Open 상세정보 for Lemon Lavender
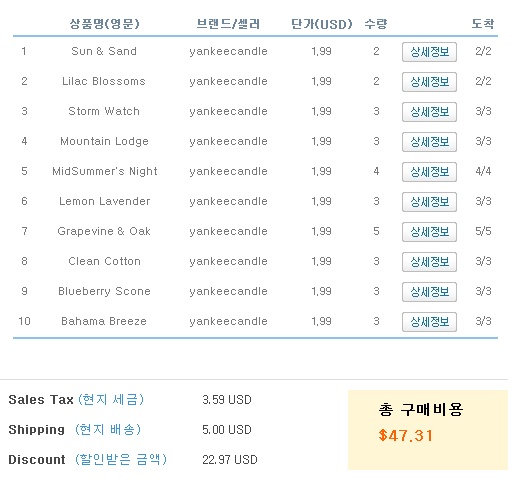Image resolution: width=518 pixels, height=486 pixels. 429,202
